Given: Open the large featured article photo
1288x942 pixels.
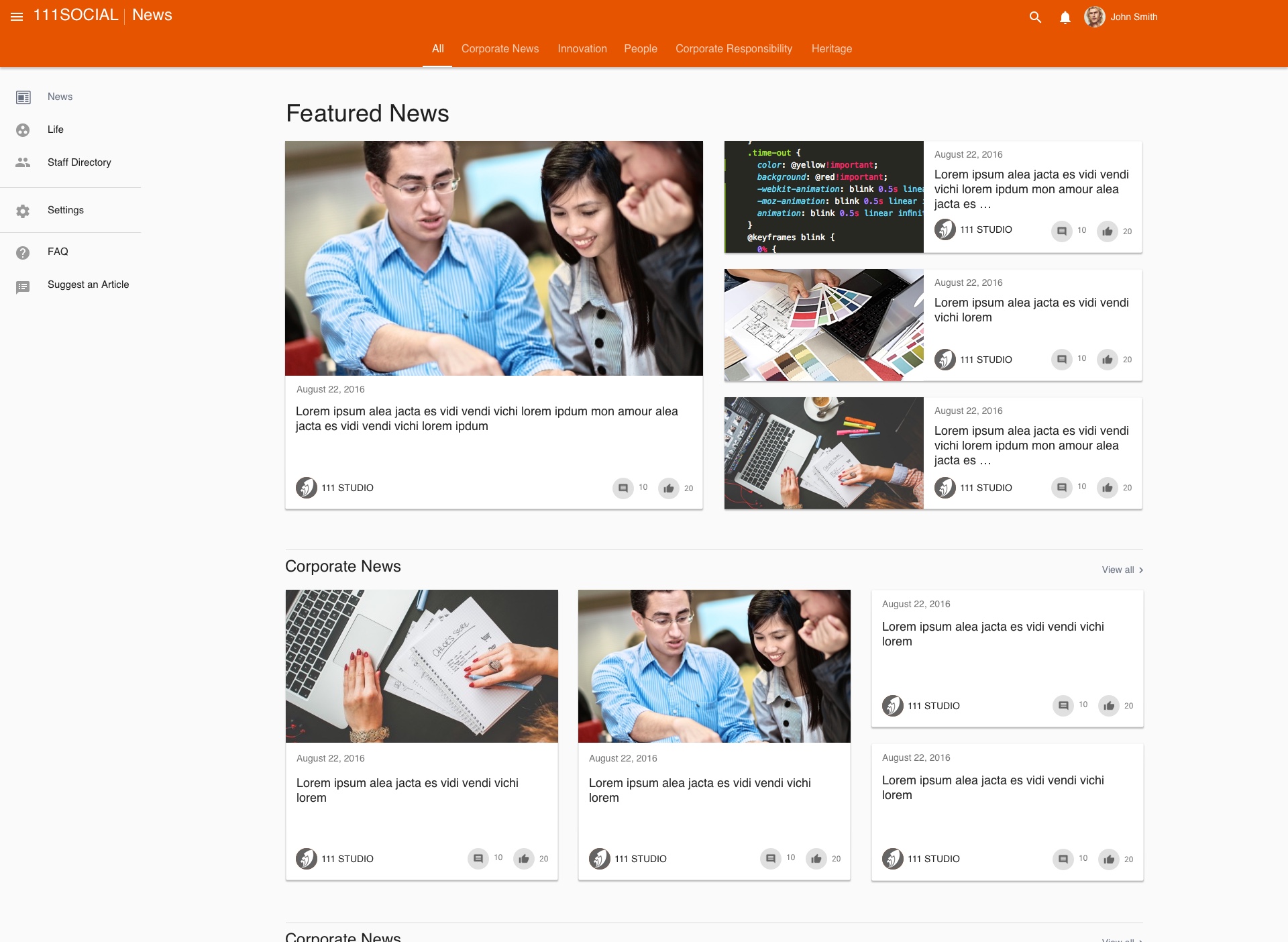Looking at the screenshot, I should (494, 258).
